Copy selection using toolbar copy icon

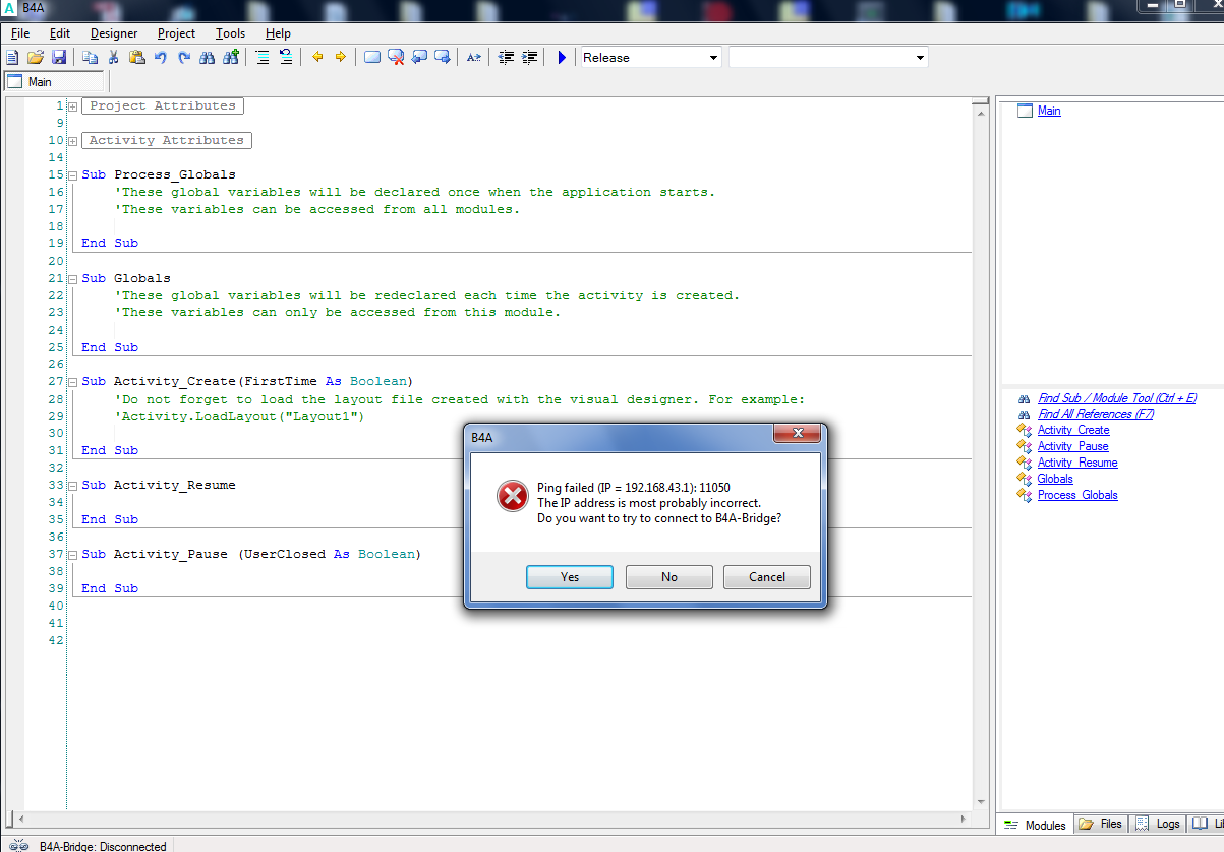coord(90,58)
